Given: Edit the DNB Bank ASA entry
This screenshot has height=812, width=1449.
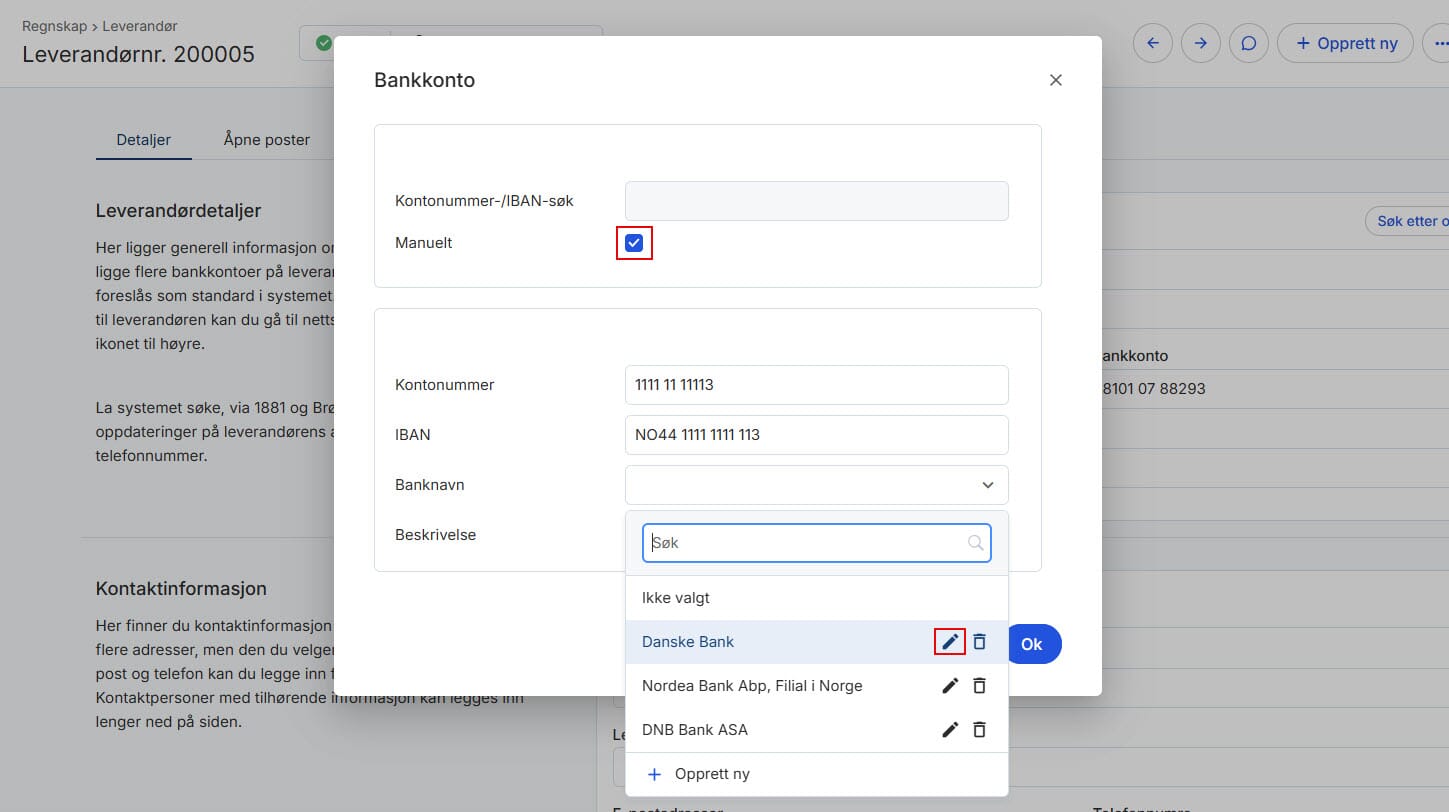Looking at the screenshot, I should 950,730.
